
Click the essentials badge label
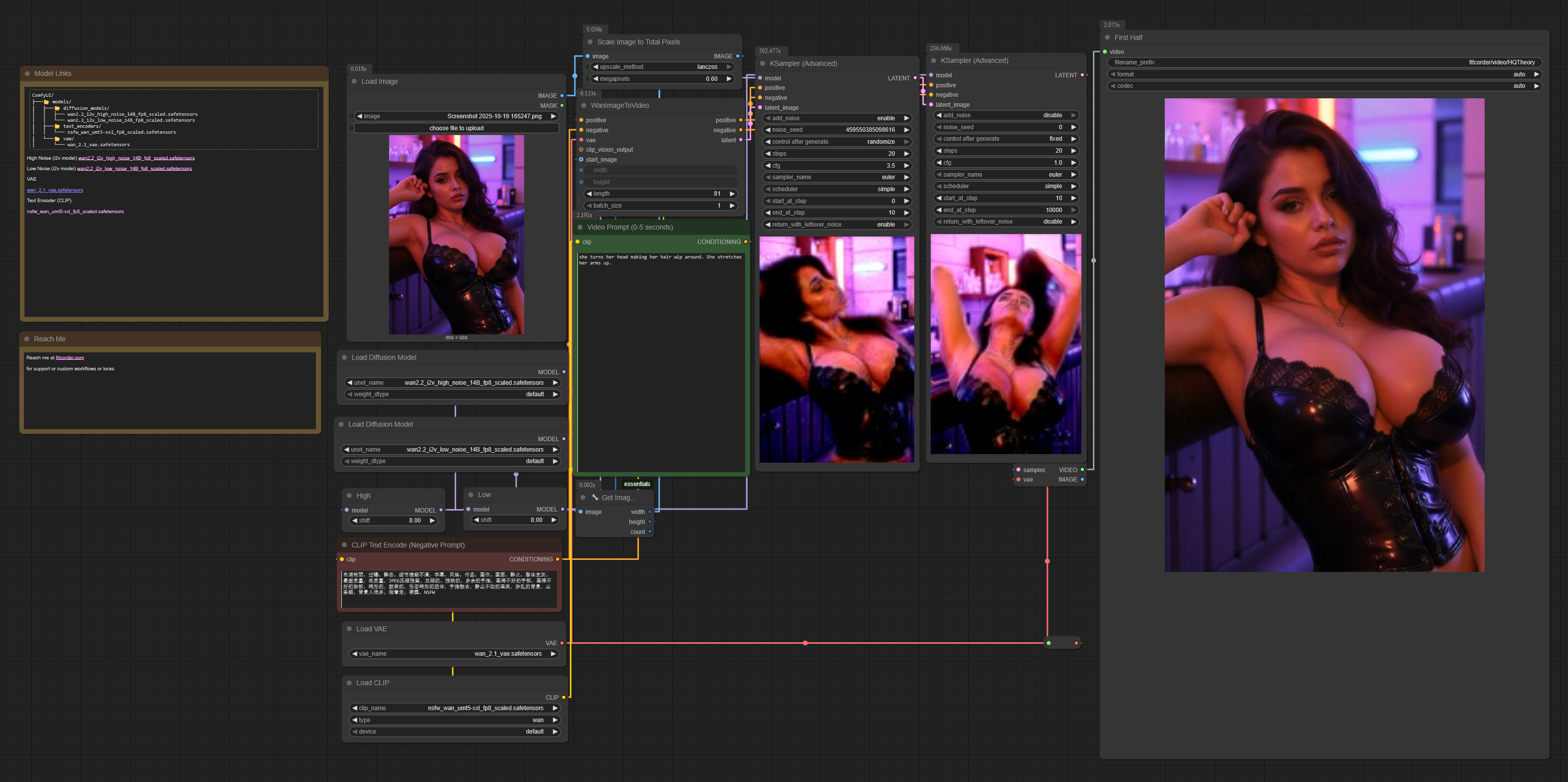637,485
